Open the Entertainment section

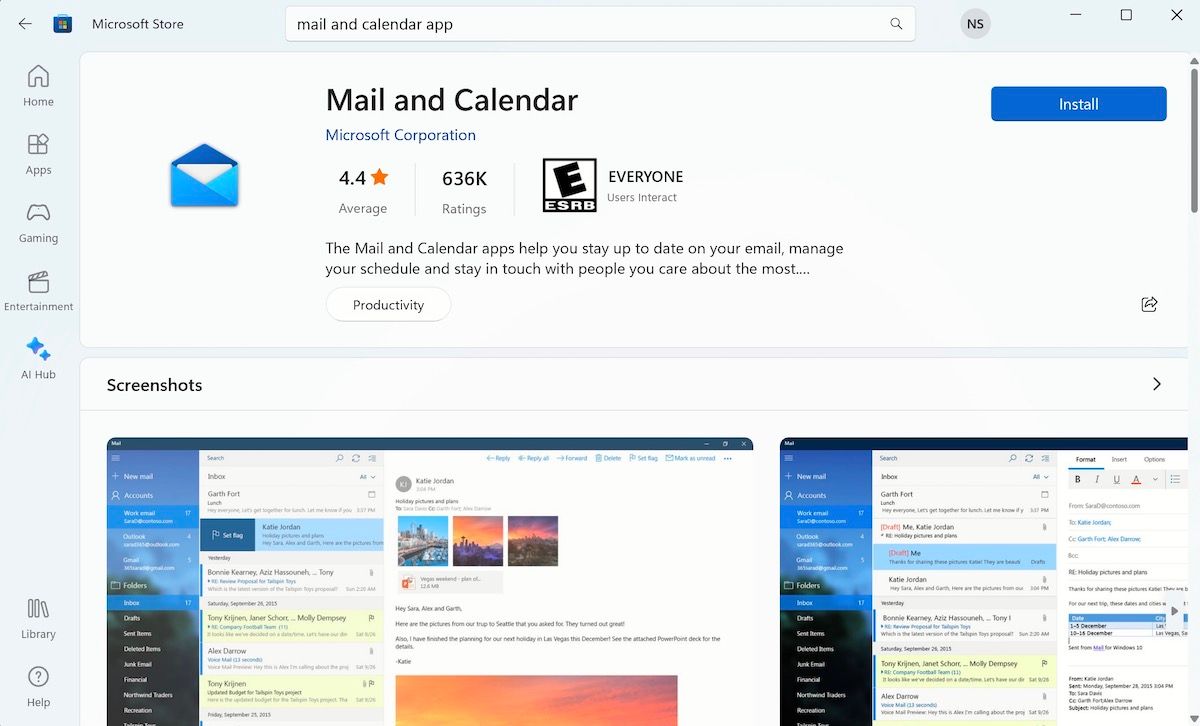[x=37, y=290]
